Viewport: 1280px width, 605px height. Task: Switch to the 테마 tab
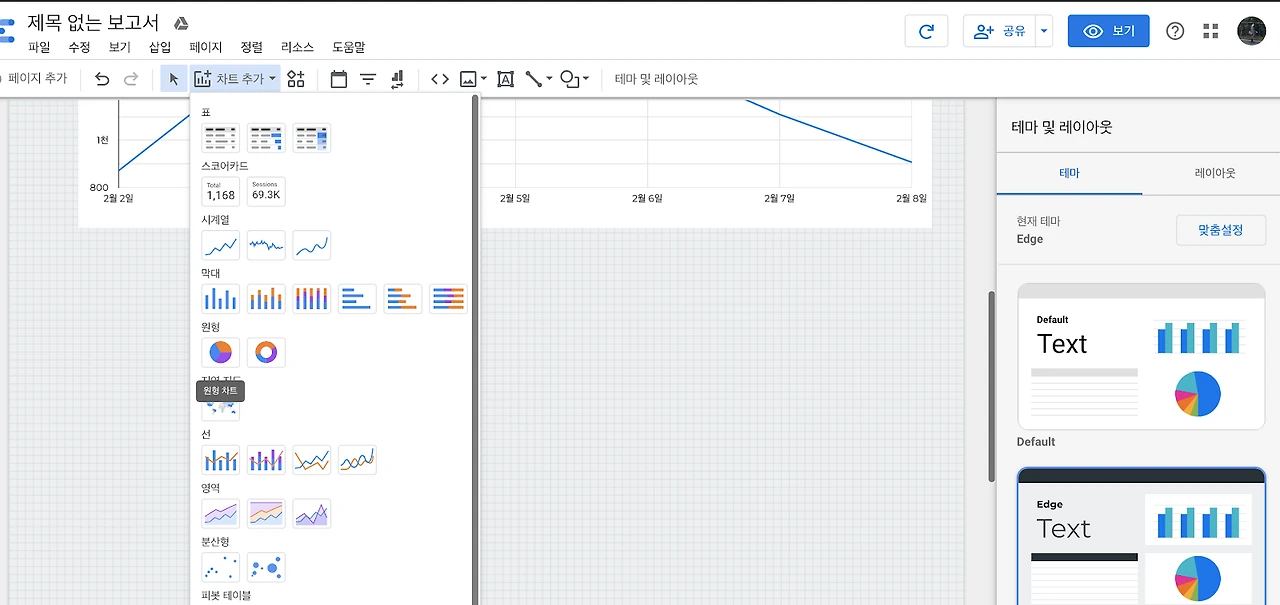pyautogui.click(x=1069, y=173)
